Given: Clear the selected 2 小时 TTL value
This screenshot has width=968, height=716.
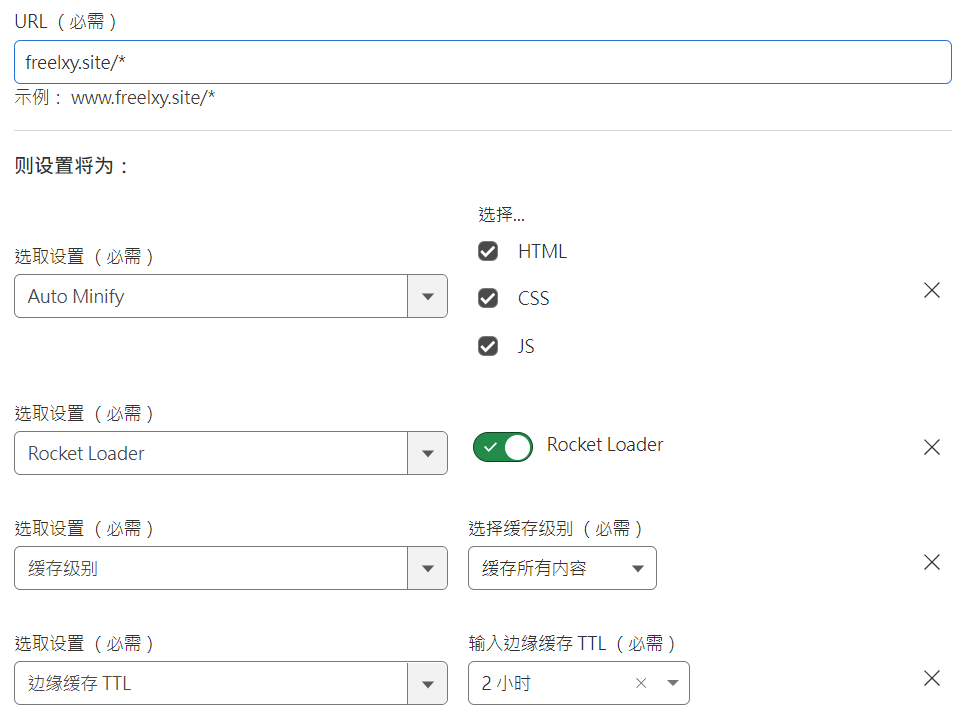Looking at the screenshot, I should click(x=641, y=684).
